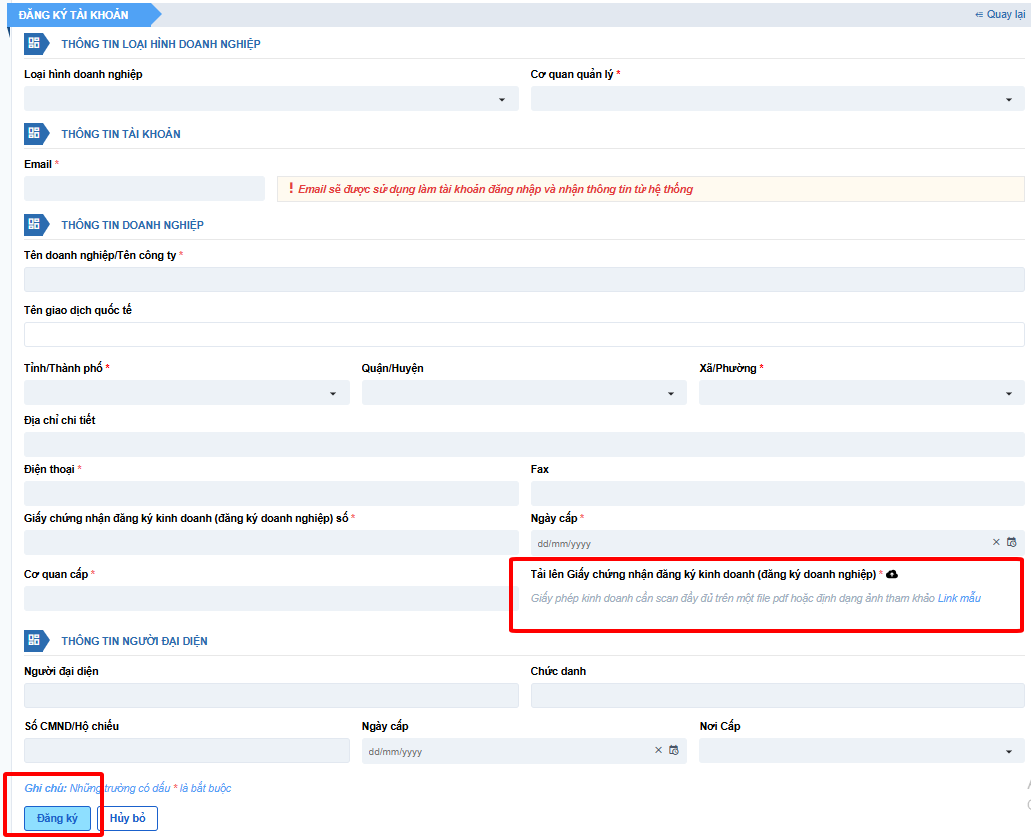Expand the Xã/Phường dropdown

[861, 393]
